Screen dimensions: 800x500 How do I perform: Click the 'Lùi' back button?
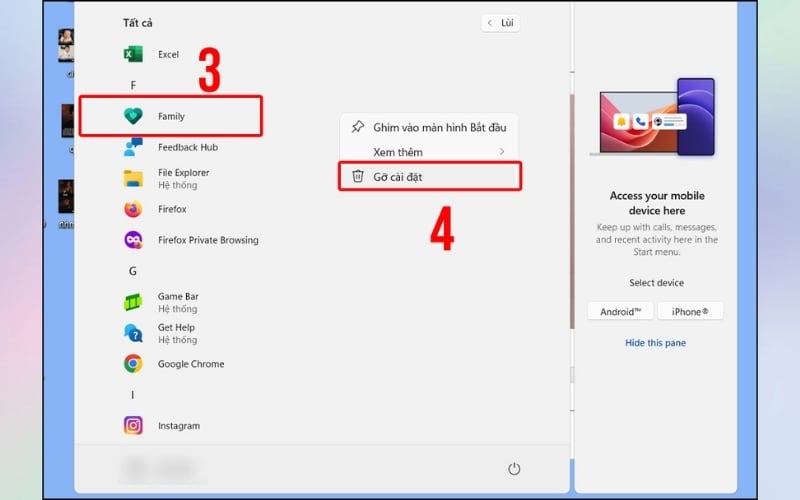pyautogui.click(x=501, y=23)
